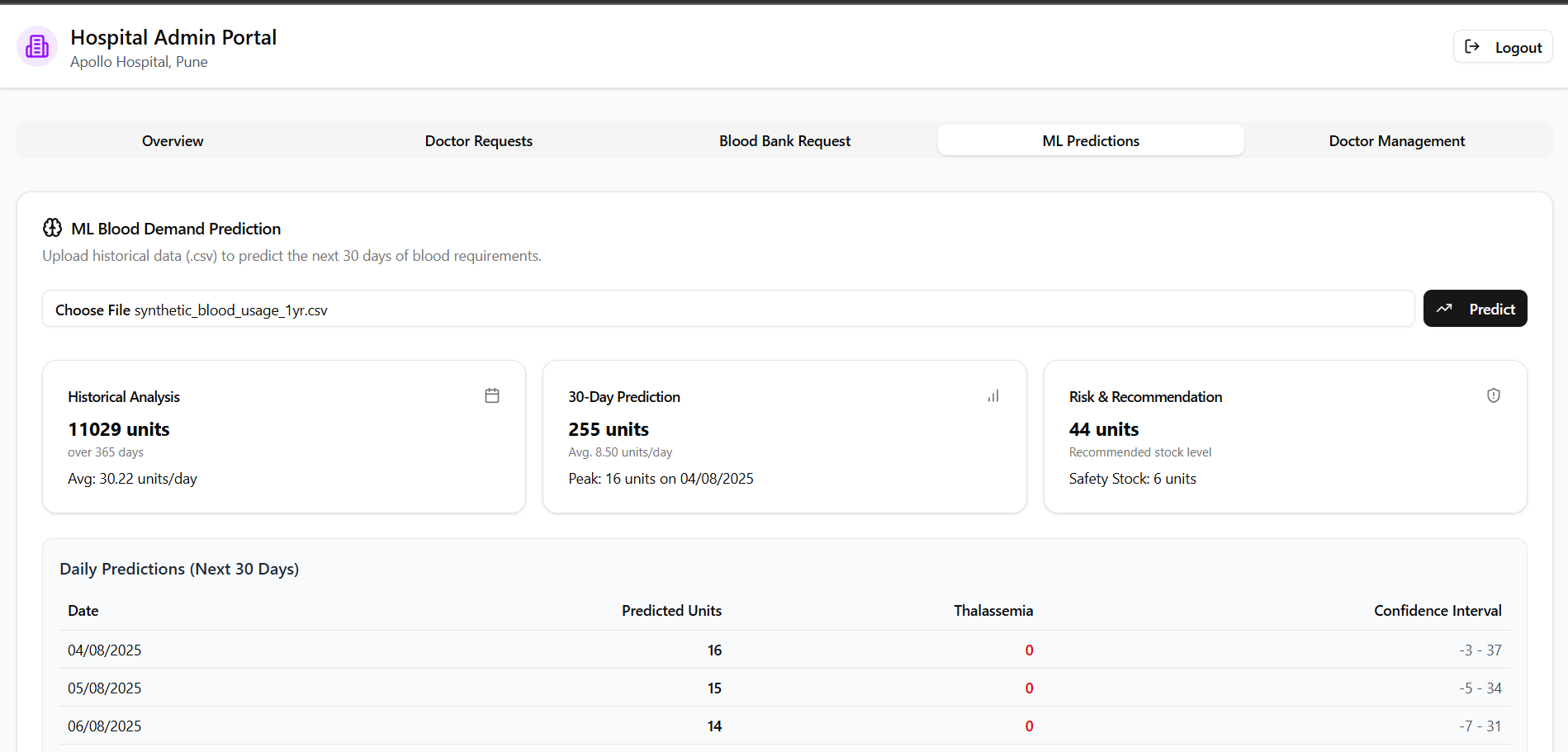Open the Doctor Management tab
Viewport: 1568px width, 752px height.
tap(1397, 140)
